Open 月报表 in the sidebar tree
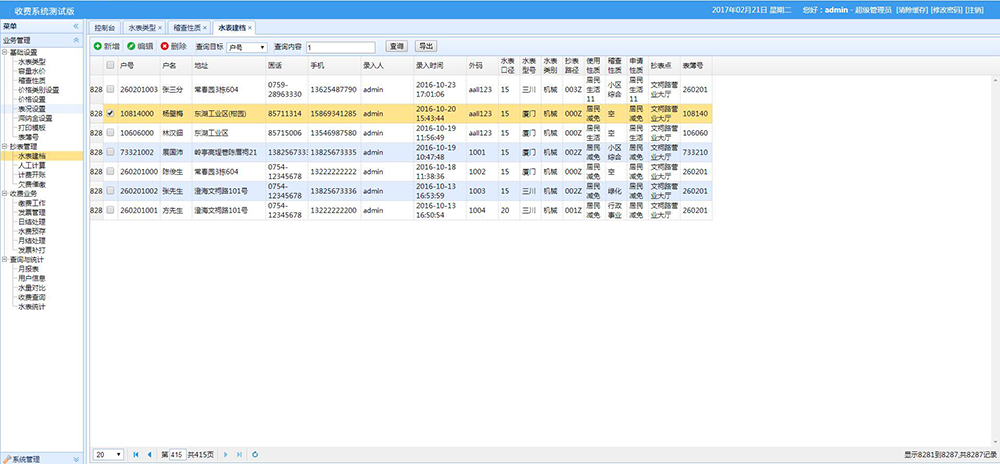Image resolution: width=1000 pixels, height=464 pixels. [x=29, y=269]
